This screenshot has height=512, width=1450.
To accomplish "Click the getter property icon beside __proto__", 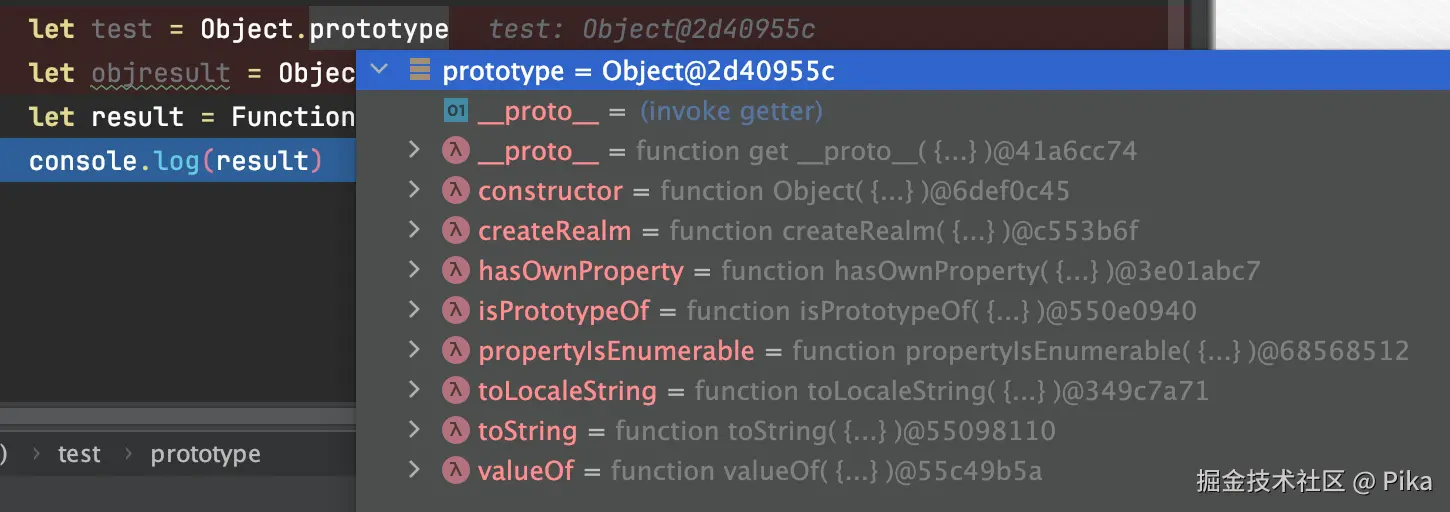I will pyautogui.click(x=455, y=111).
